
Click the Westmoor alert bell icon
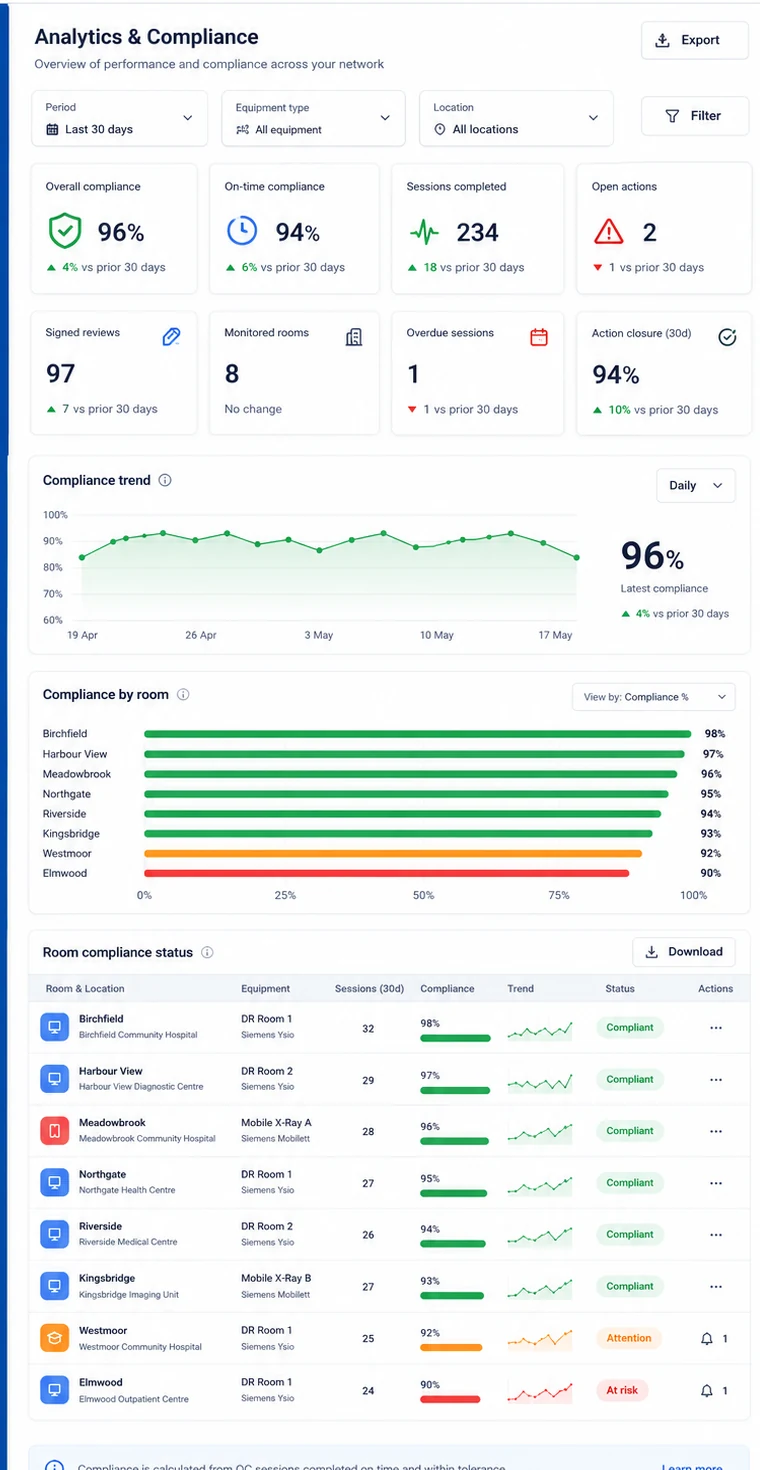[x=707, y=1338]
